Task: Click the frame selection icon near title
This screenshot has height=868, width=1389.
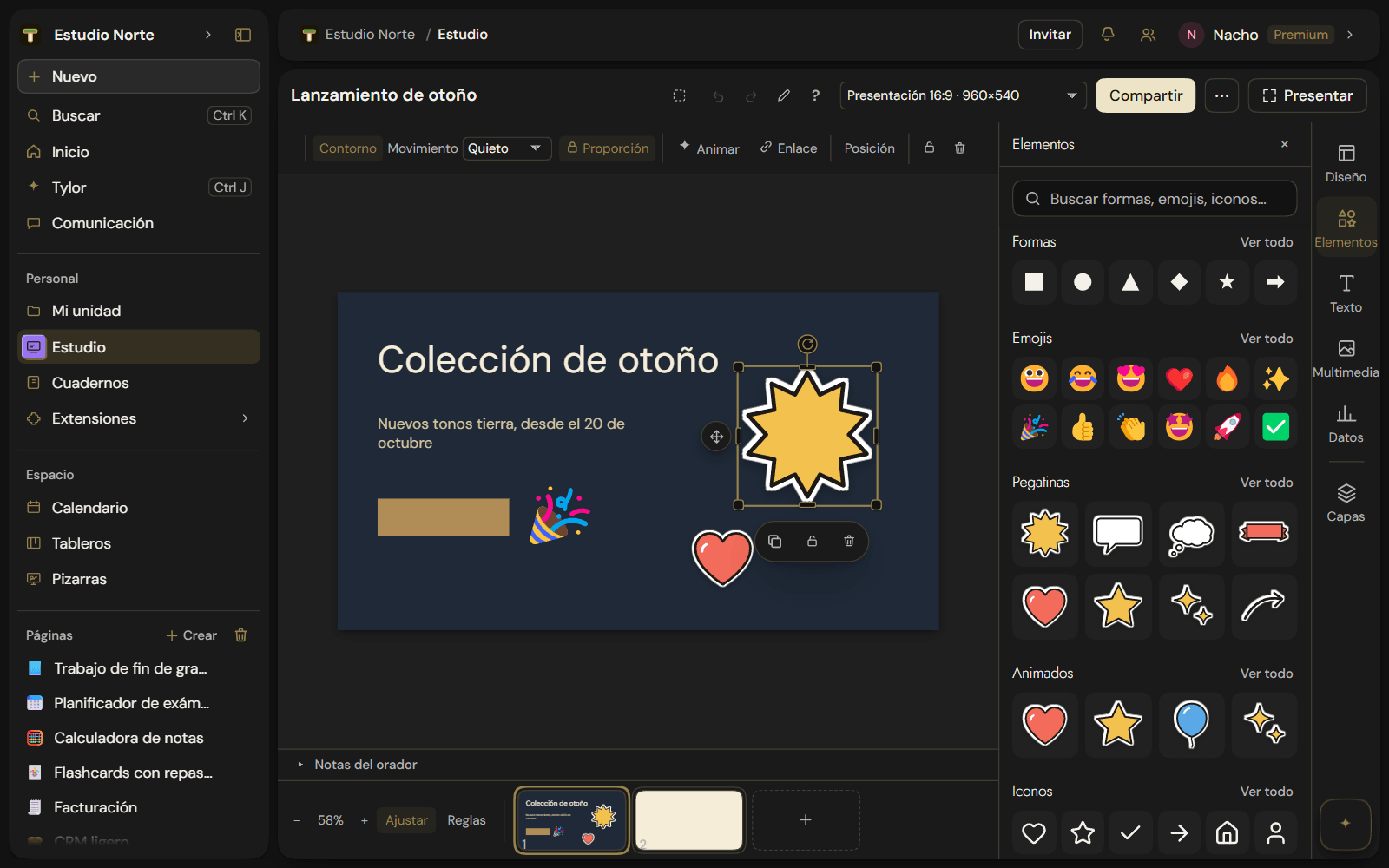Action: 680,95
